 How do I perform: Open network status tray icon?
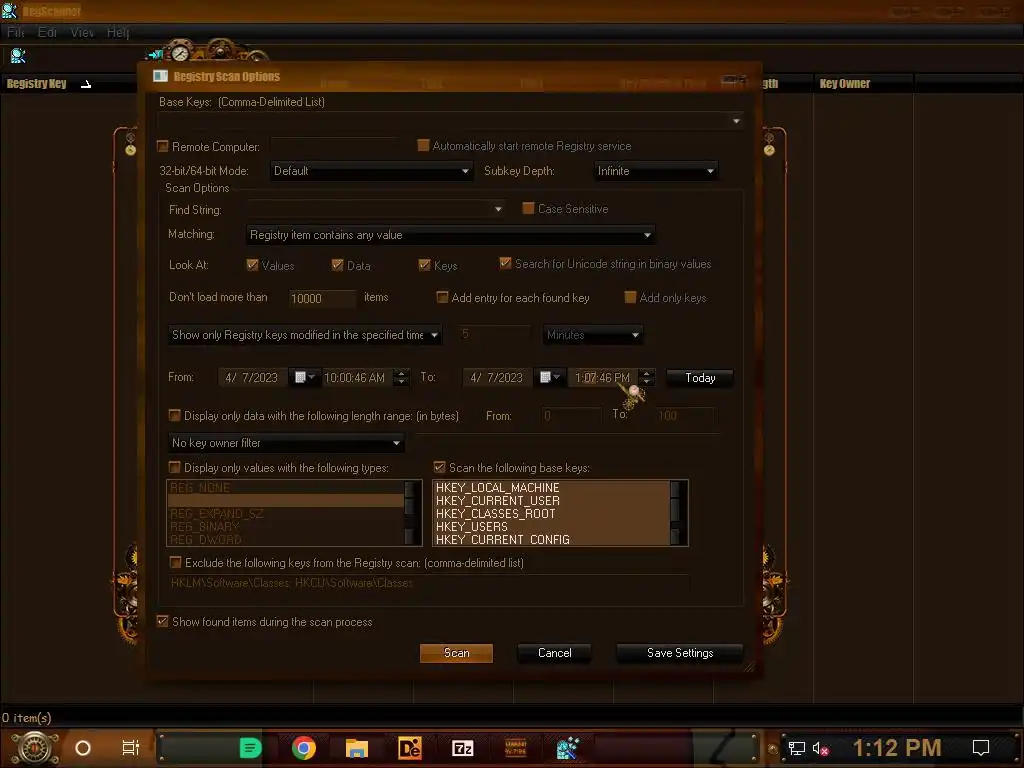(796, 748)
